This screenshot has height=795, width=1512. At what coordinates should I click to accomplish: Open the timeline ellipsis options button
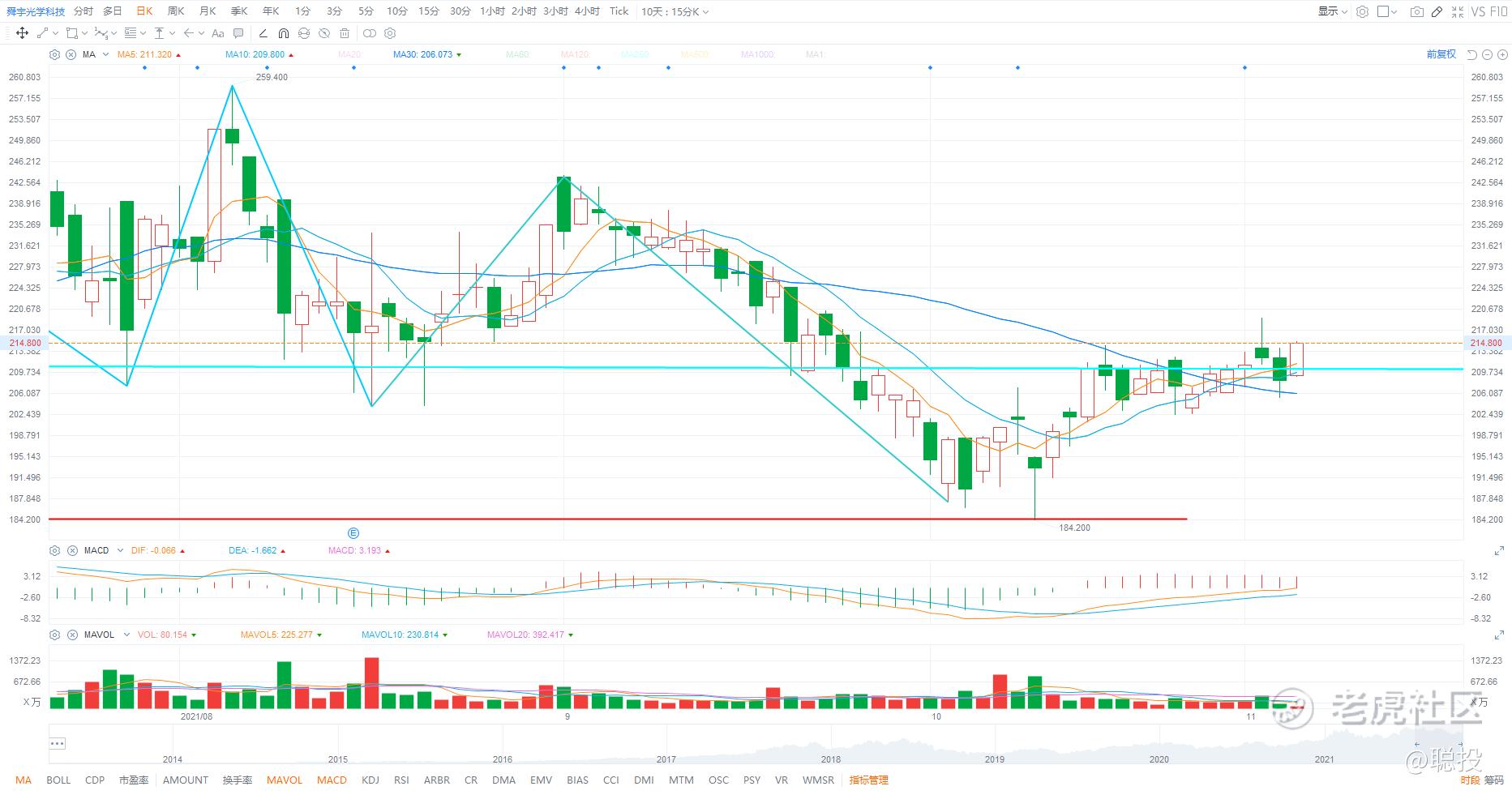click(x=57, y=743)
